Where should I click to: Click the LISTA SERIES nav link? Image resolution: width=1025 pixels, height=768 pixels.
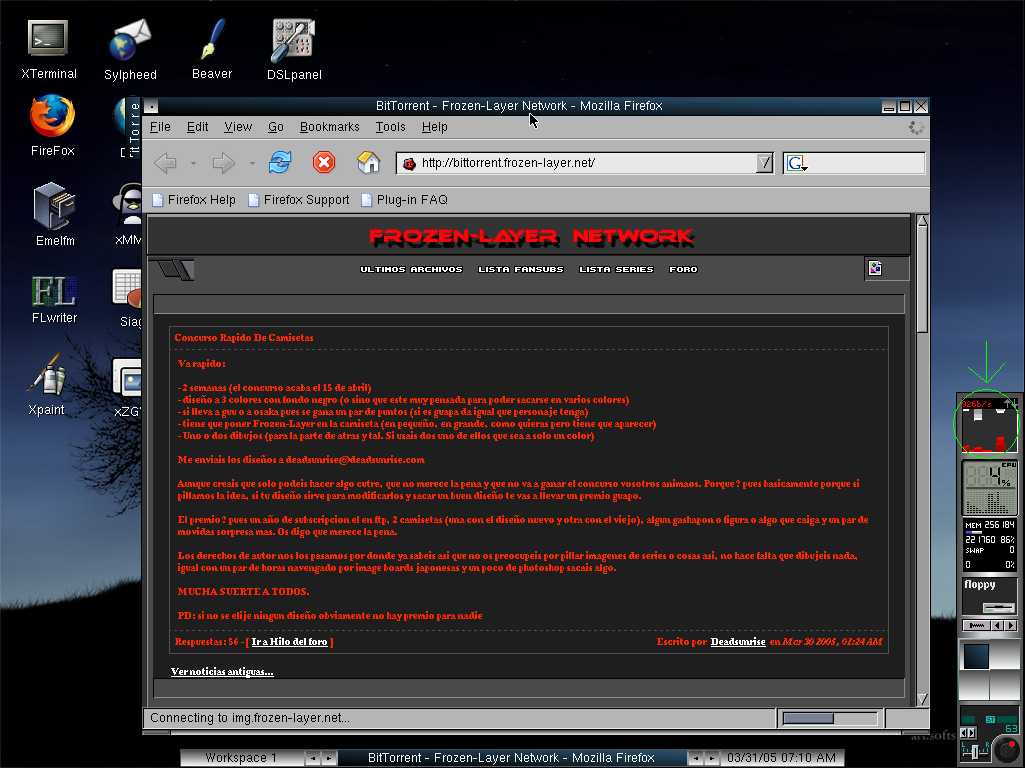tap(616, 269)
